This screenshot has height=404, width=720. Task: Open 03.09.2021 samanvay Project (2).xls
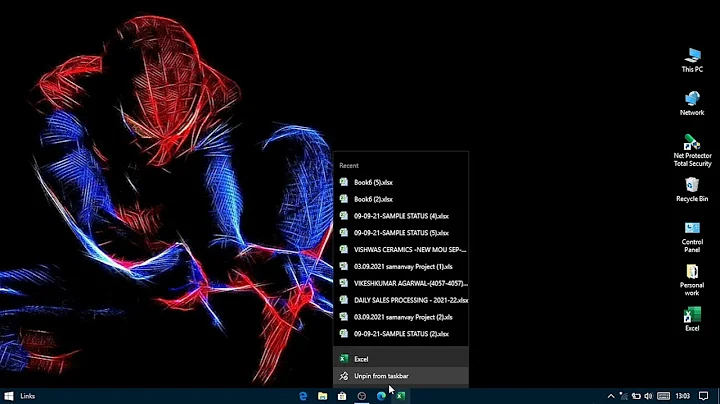(x=400, y=317)
